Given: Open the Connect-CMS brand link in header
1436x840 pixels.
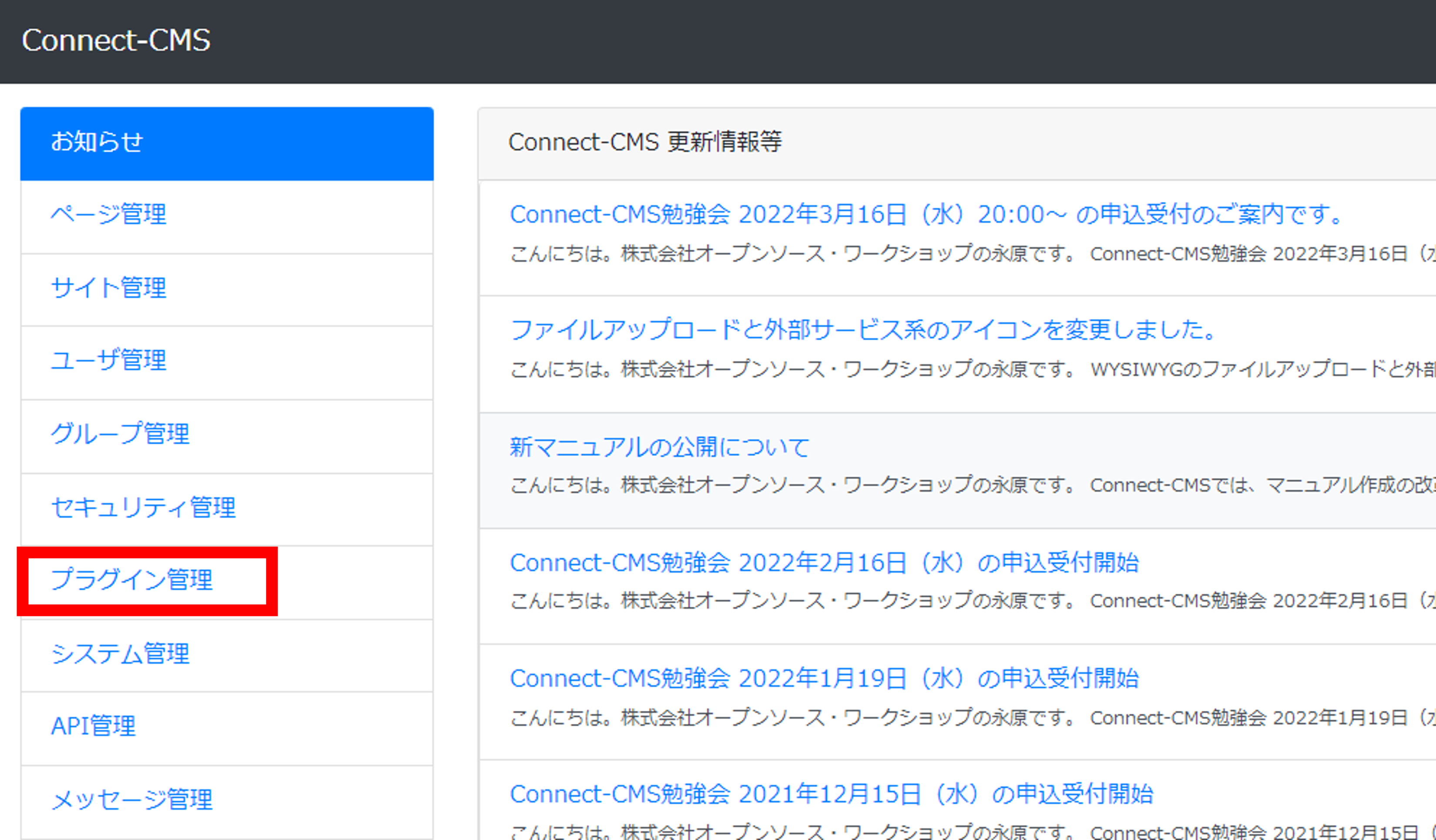Looking at the screenshot, I should click(116, 40).
